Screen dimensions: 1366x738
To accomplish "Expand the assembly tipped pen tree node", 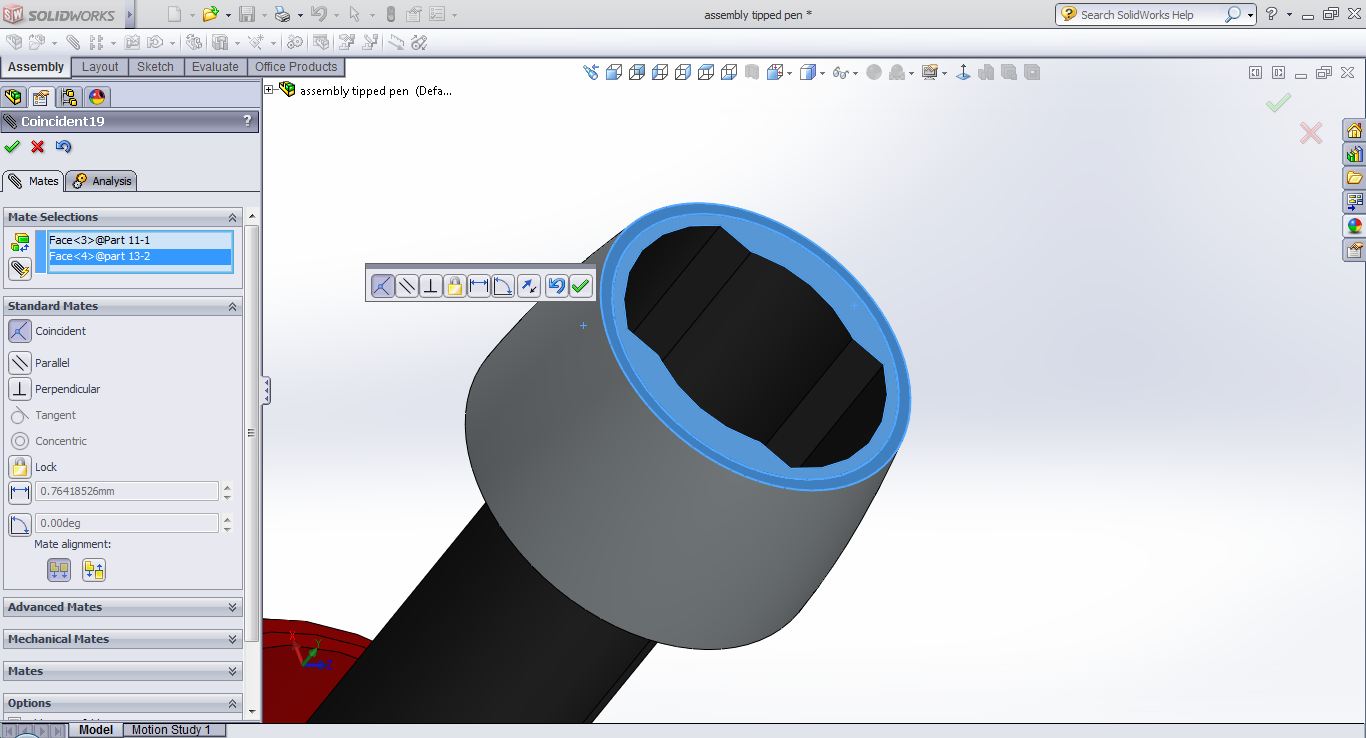I will pyautogui.click(x=269, y=90).
